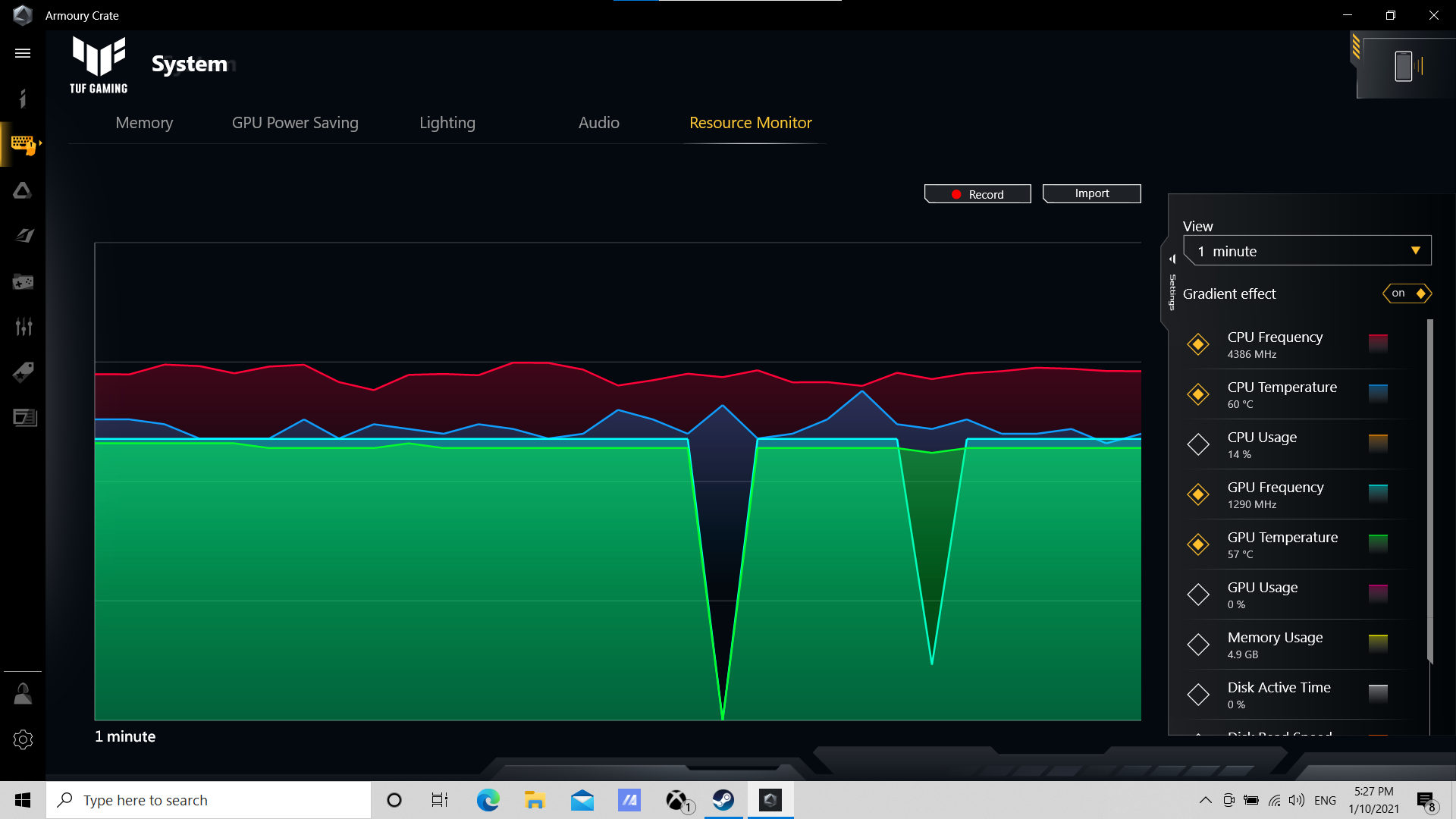
Task: Switch to the Memory tab
Action: 144,123
